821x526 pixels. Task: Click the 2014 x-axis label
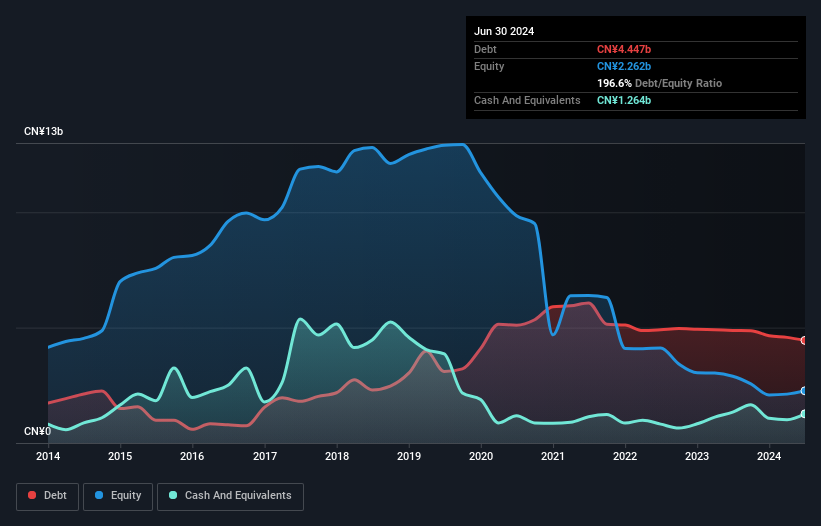(x=48, y=456)
